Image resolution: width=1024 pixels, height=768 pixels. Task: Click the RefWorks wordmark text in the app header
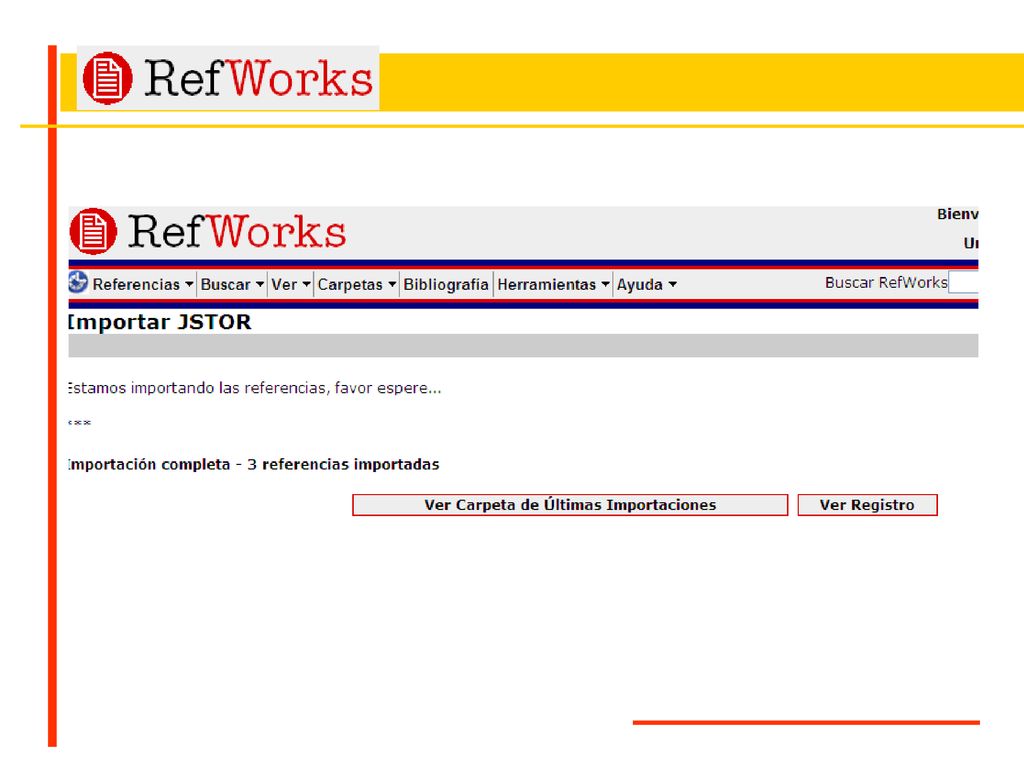236,232
